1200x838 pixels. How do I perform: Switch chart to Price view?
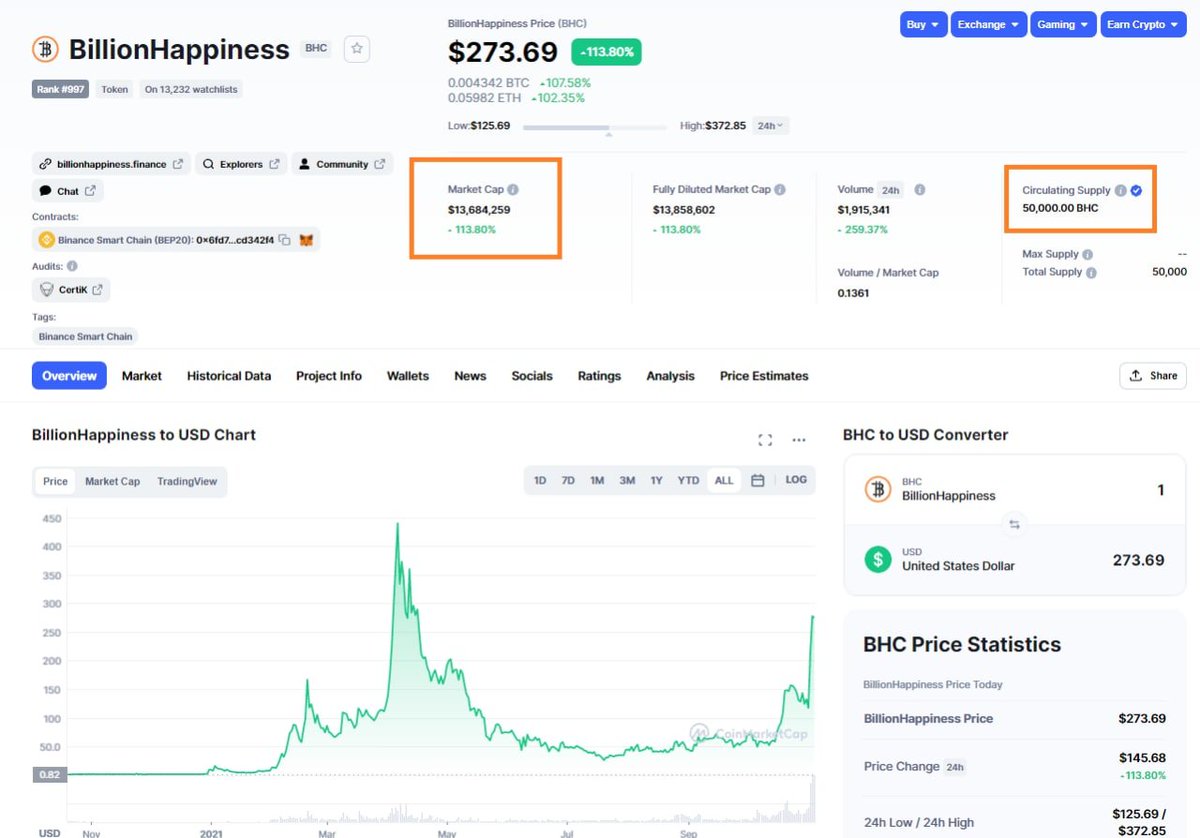pyautogui.click(x=56, y=481)
